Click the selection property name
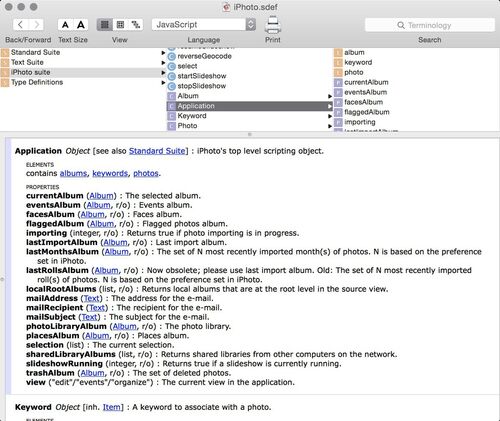The height and width of the screenshot is (421, 500). [x=45, y=345]
